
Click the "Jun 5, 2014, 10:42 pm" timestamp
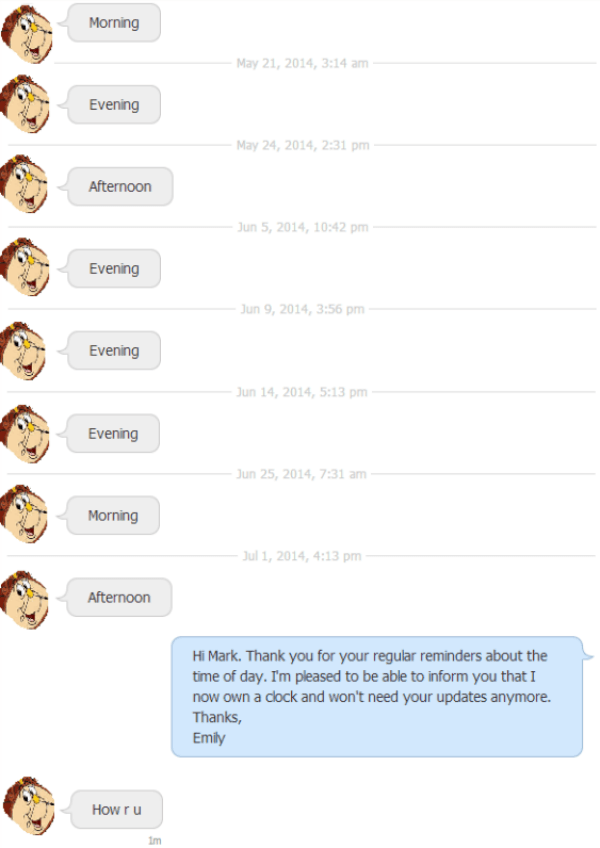pyautogui.click(x=302, y=227)
